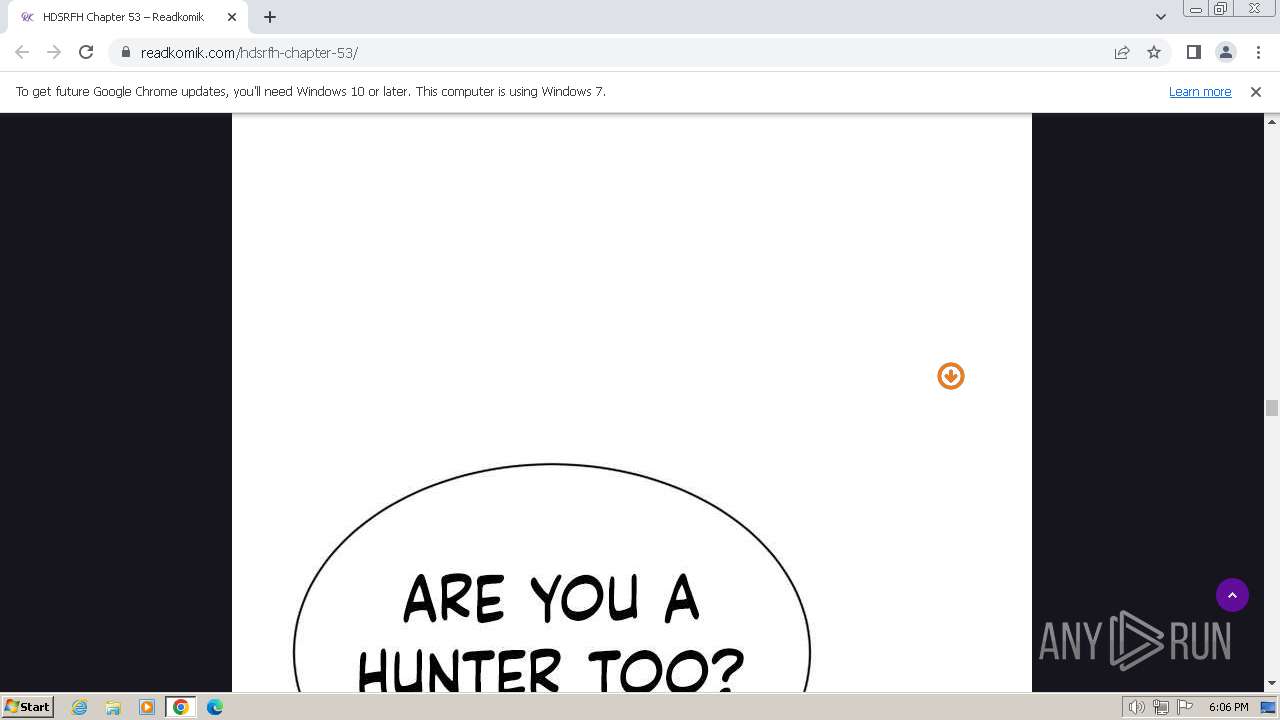Click the browser back arrow
Screen dimensions: 1280x720
[x=22, y=52]
